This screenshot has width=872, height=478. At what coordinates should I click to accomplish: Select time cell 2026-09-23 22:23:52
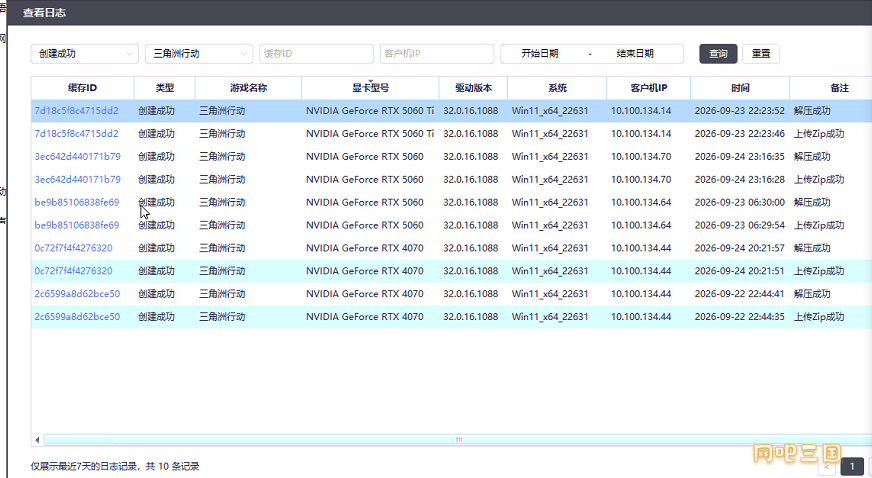click(740, 111)
